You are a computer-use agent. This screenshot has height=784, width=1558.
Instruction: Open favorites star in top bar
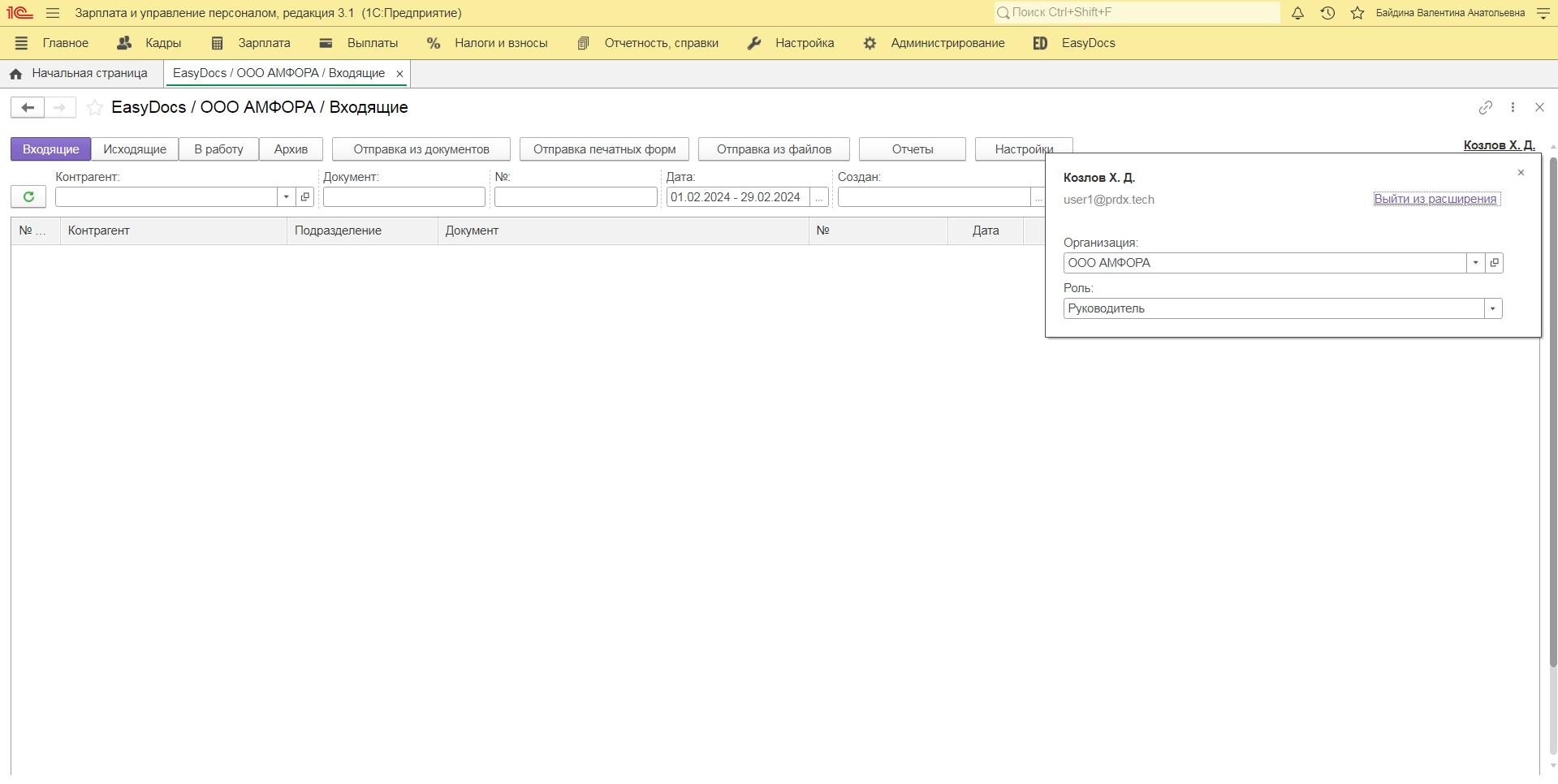1357,13
